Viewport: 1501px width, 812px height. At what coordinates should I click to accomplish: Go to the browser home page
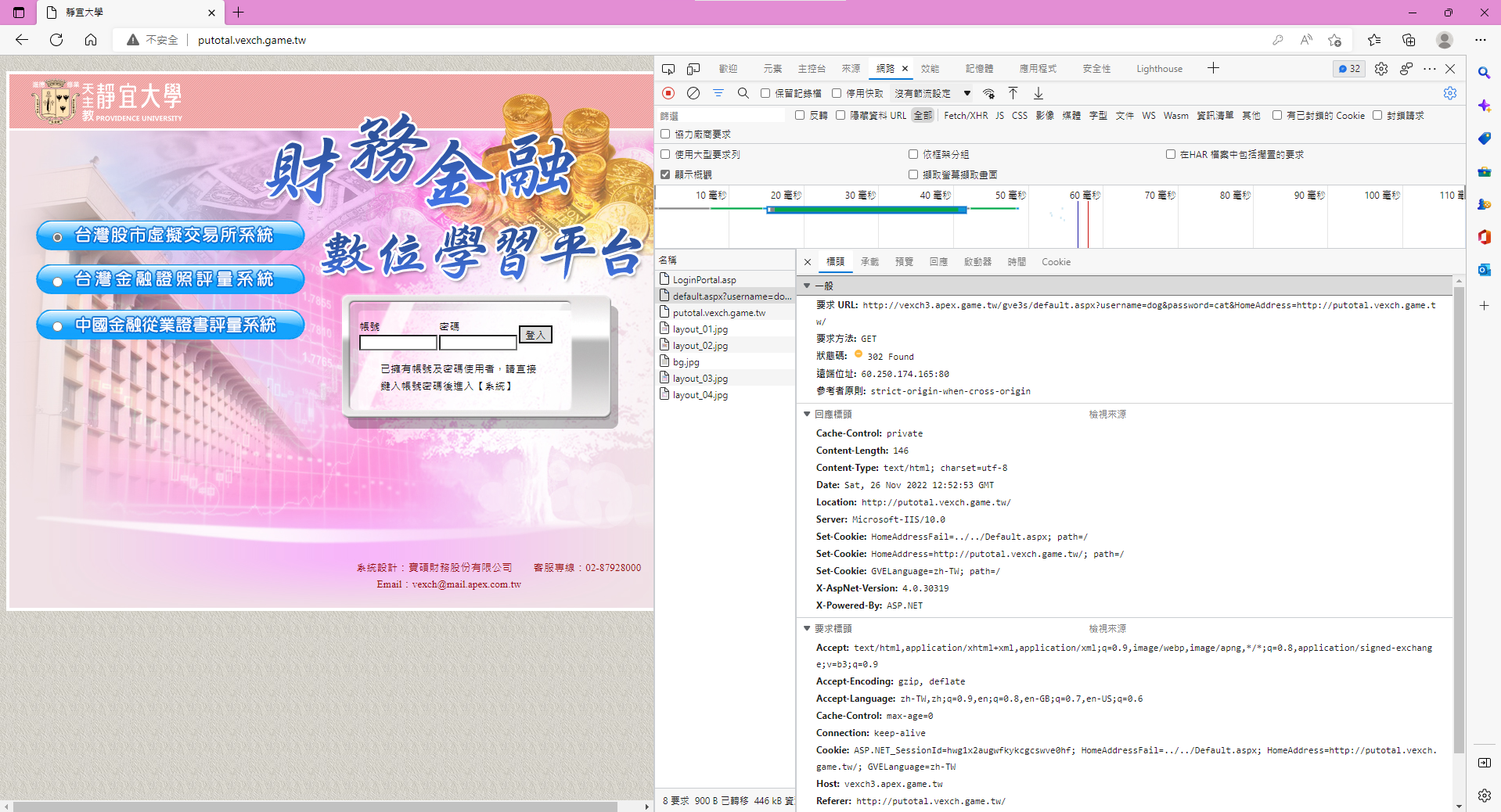click(91, 40)
